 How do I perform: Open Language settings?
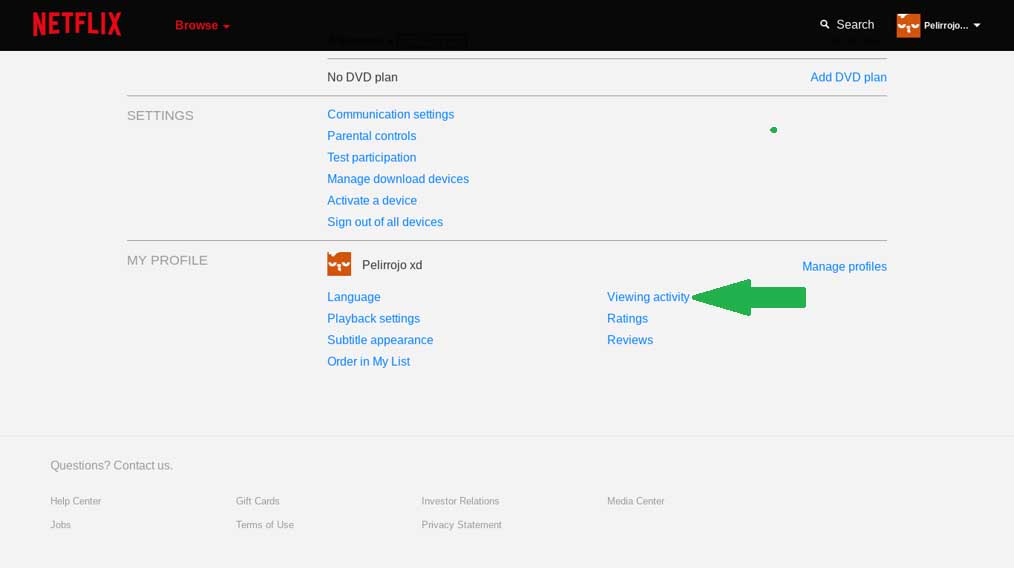pyautogui.click(x=354, y=297)
